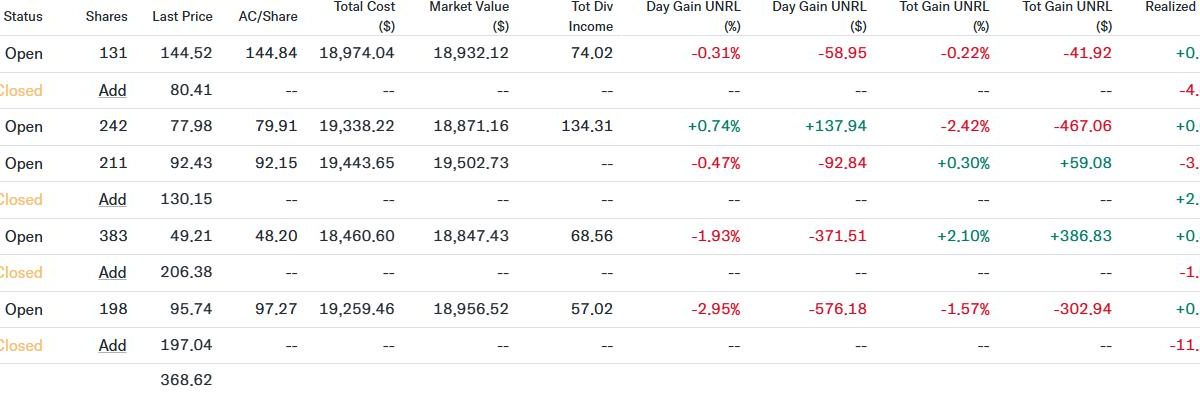Screen dimensions: 1200x395
Task: Sort by the Last Price column header
Action: [x=182, y=18]
